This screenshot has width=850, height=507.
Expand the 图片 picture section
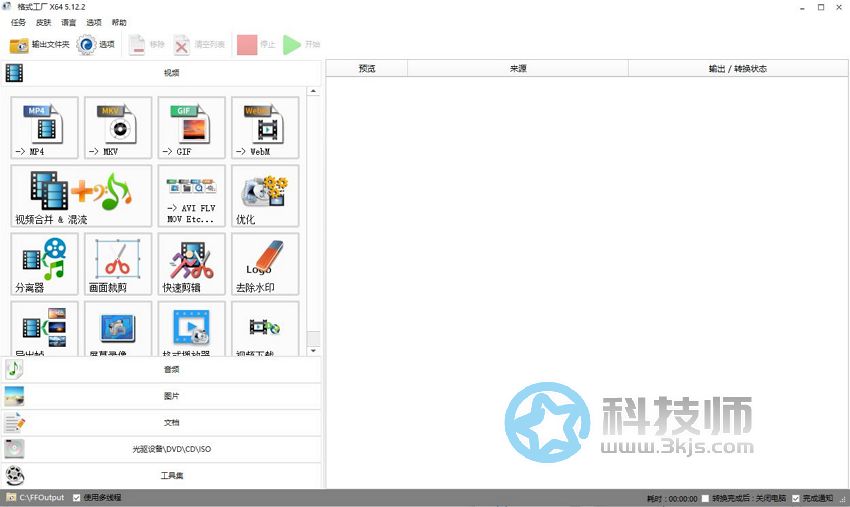[x=161, y=396]
